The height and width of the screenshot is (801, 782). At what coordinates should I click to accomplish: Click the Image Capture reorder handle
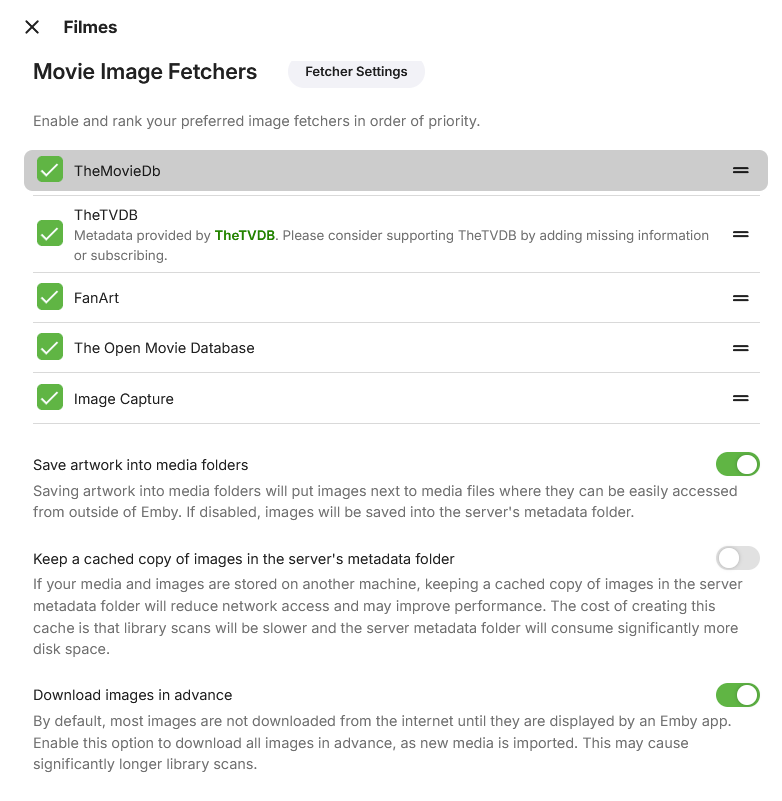point(740,398)
